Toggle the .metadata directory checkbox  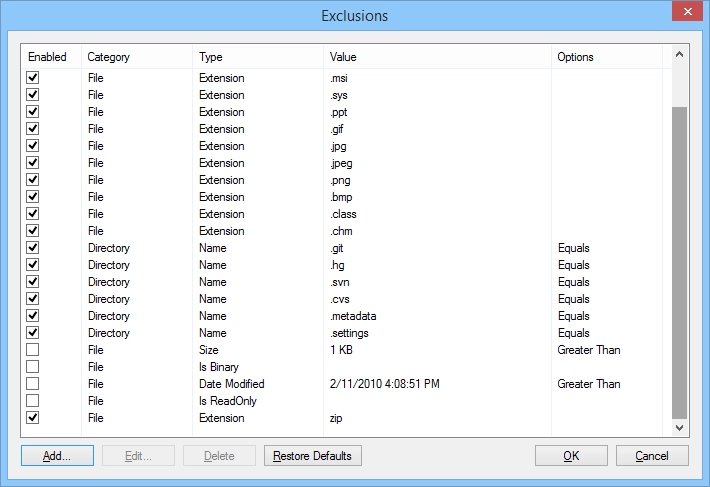pyautogui.click(x=33, y=315)
